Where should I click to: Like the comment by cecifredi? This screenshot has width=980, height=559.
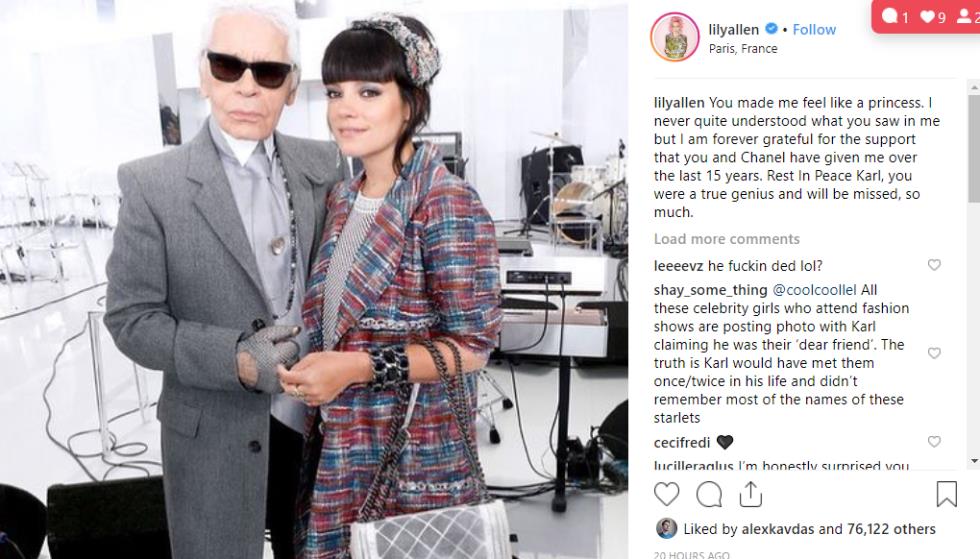coord(934,442)
